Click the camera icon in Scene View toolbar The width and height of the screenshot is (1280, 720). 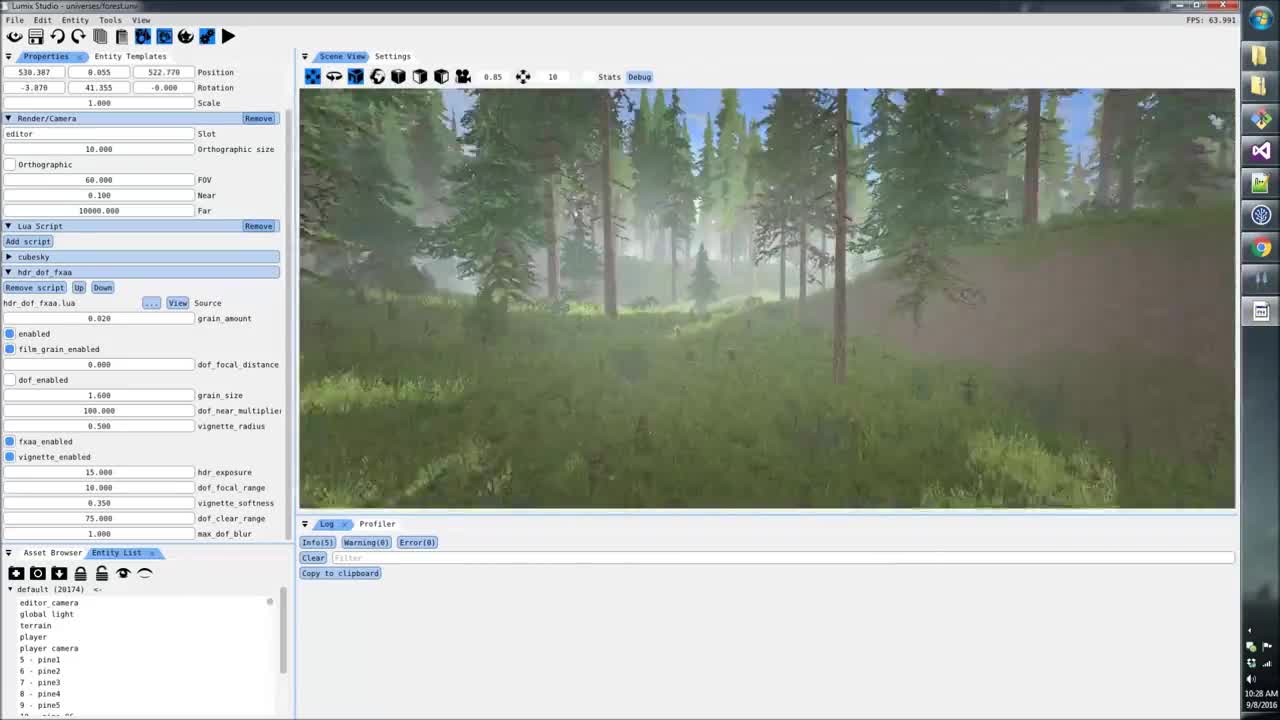click(462, 77)
